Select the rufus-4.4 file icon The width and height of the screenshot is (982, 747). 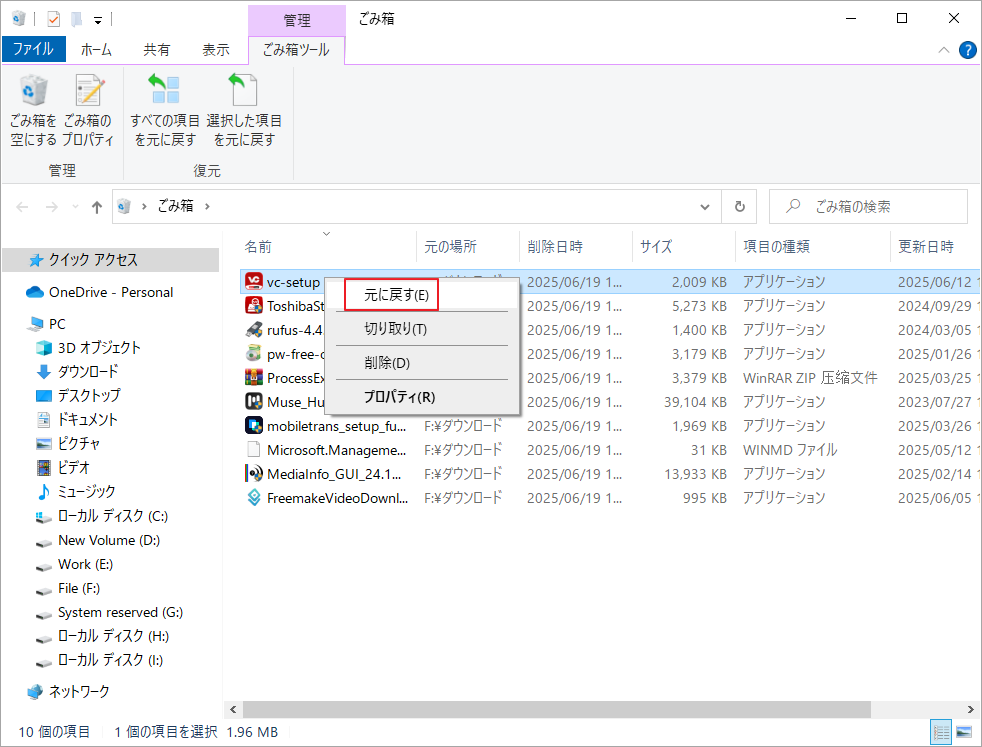pyautogui.click(x=254, y=329)
